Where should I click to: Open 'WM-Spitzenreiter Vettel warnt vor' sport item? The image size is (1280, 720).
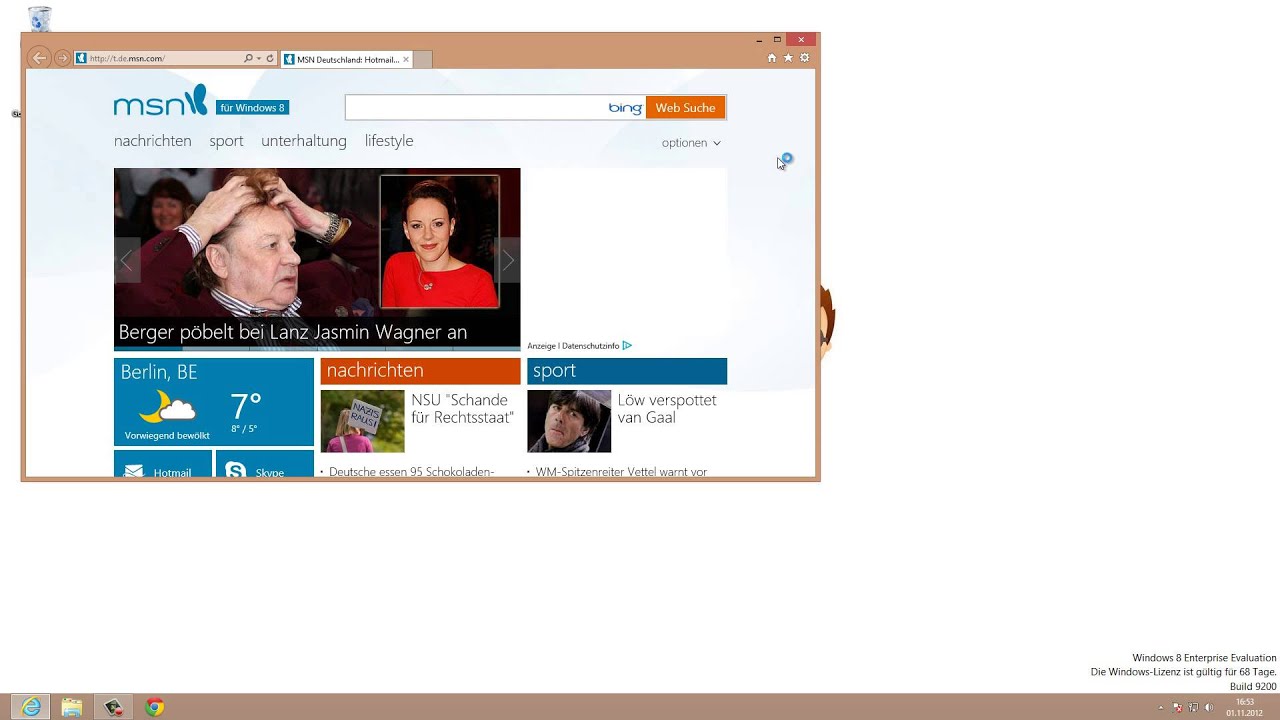[x=621, y=472]
